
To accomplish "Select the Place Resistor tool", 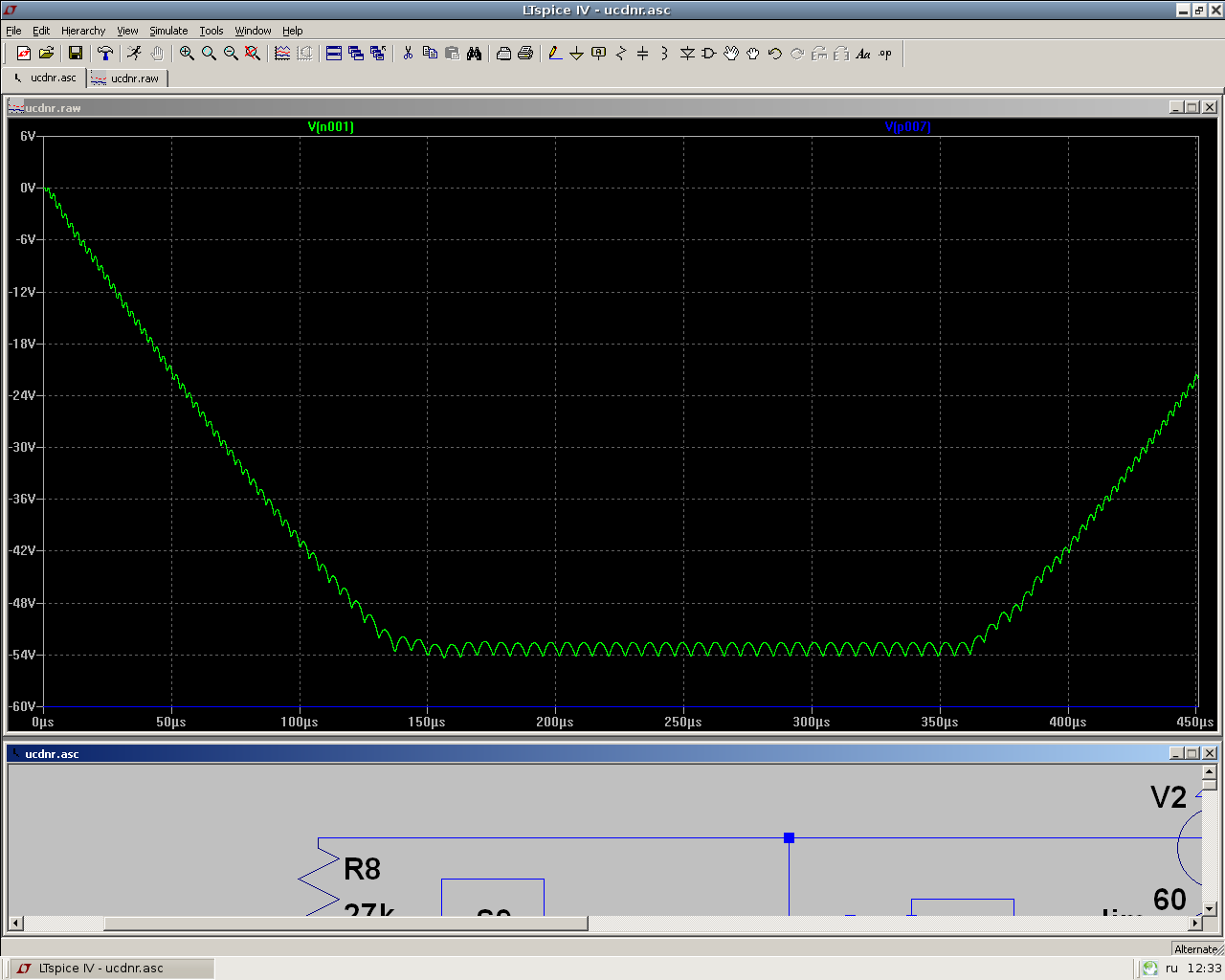I will 621,54.
